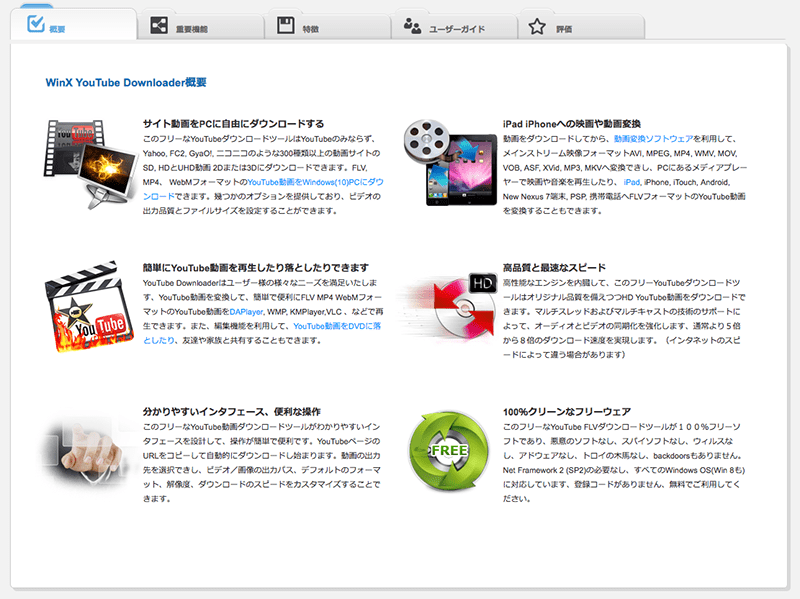Click the heading 分かりやすいインタフェース、便利な操作
Image resolution: width=800 pixels, height=599 pixels.
[x=232, y=412]
